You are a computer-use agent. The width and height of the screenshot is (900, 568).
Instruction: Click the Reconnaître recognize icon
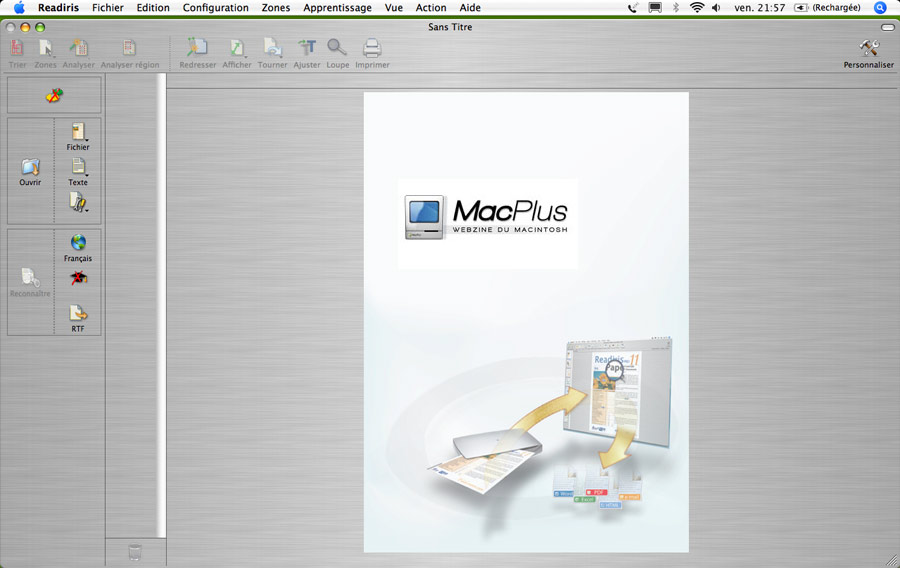click(30, 278)
